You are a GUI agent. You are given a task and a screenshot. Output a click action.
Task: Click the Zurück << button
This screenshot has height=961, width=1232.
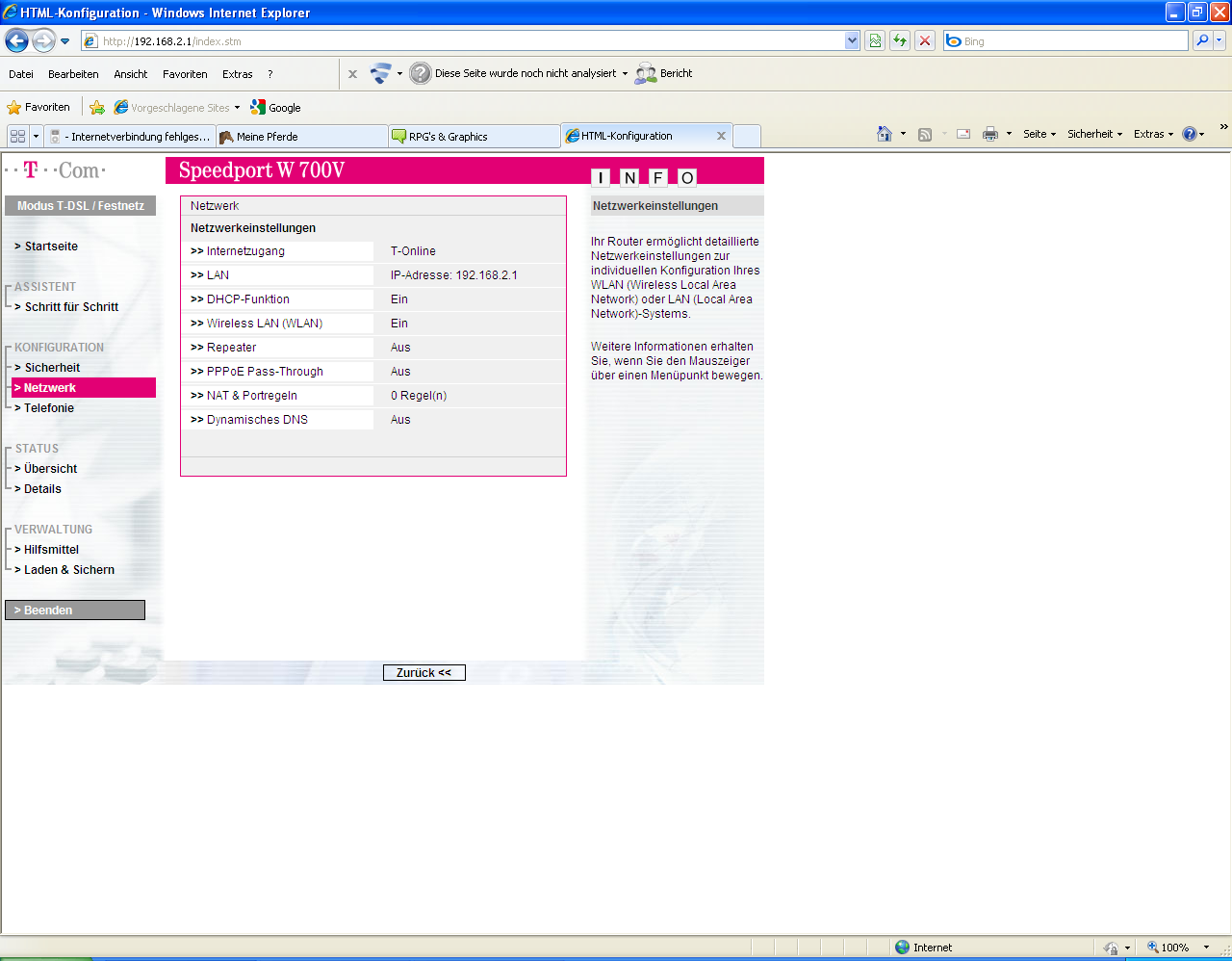pyautogui.click(x=424, y=673)
